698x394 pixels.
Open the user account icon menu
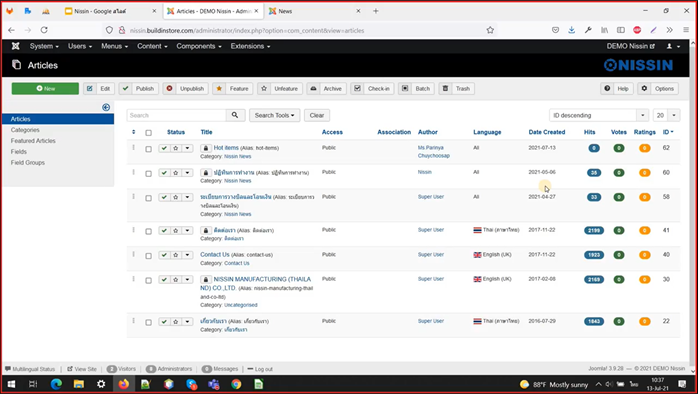(x=673, y=46)
